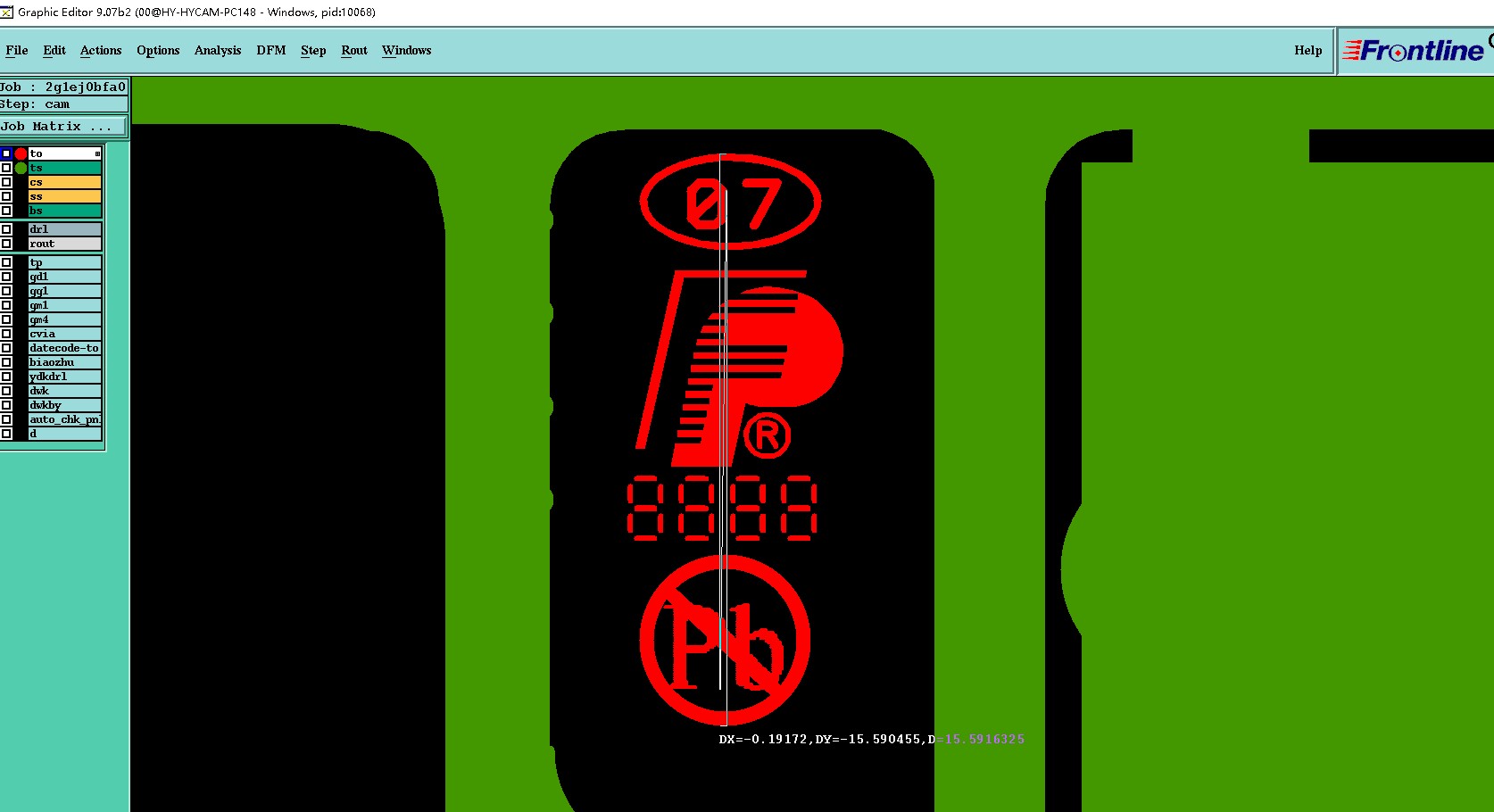Open the Step menu

(x=313, y=51)
